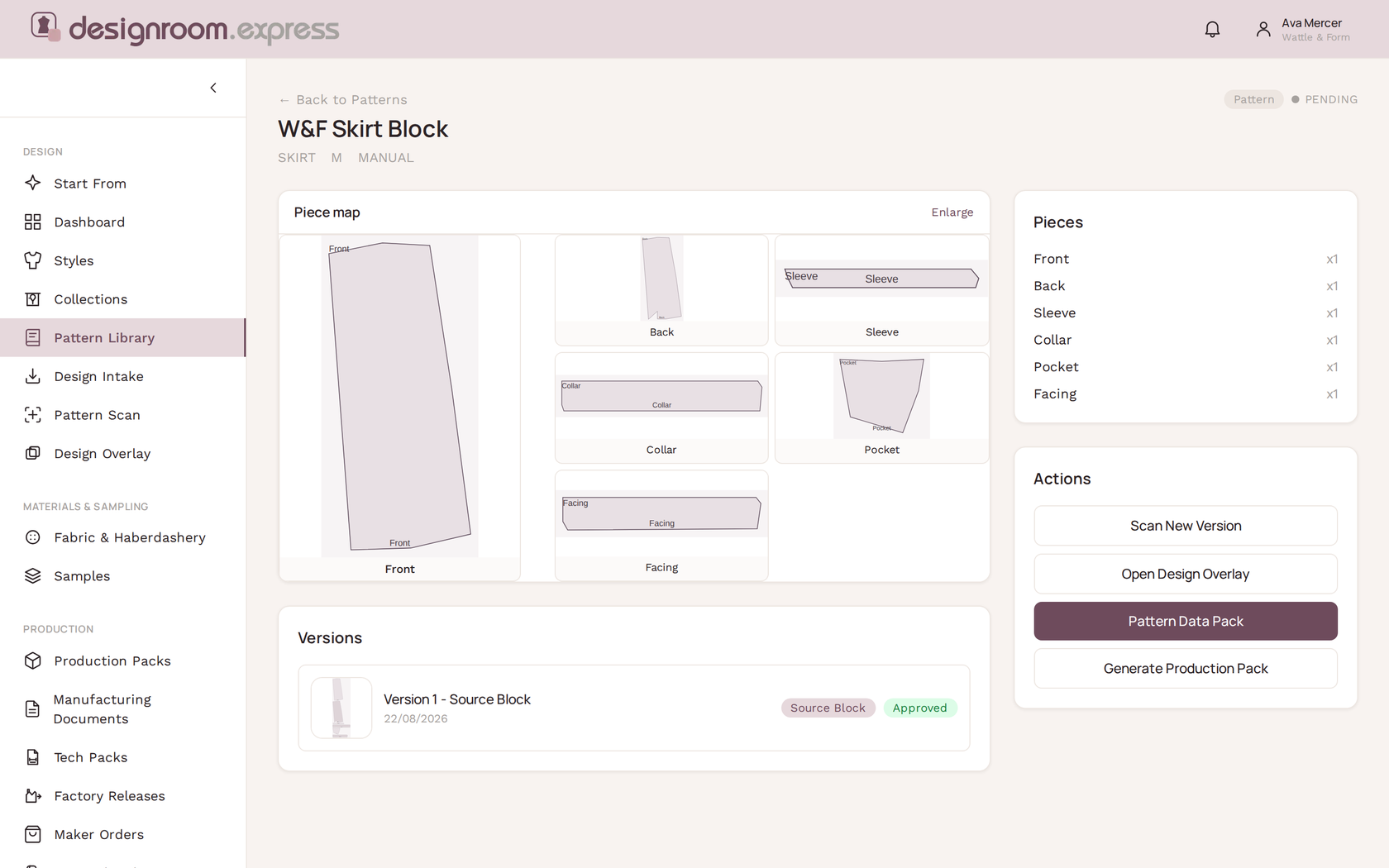Click the Approved status badge
1389x868 pixels.
coord(920,708)
